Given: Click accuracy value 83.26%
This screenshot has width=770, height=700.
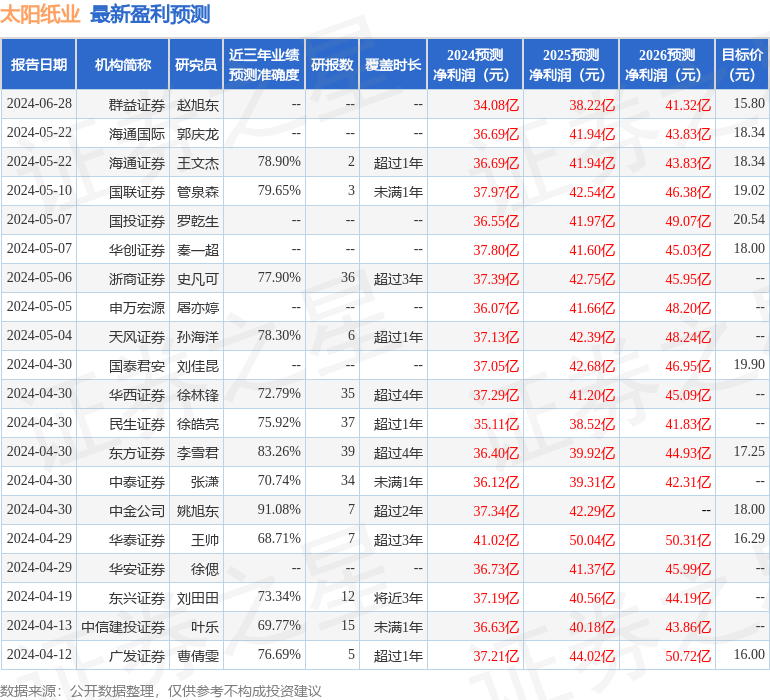Looking at the screenshot, I should [279, 451].
